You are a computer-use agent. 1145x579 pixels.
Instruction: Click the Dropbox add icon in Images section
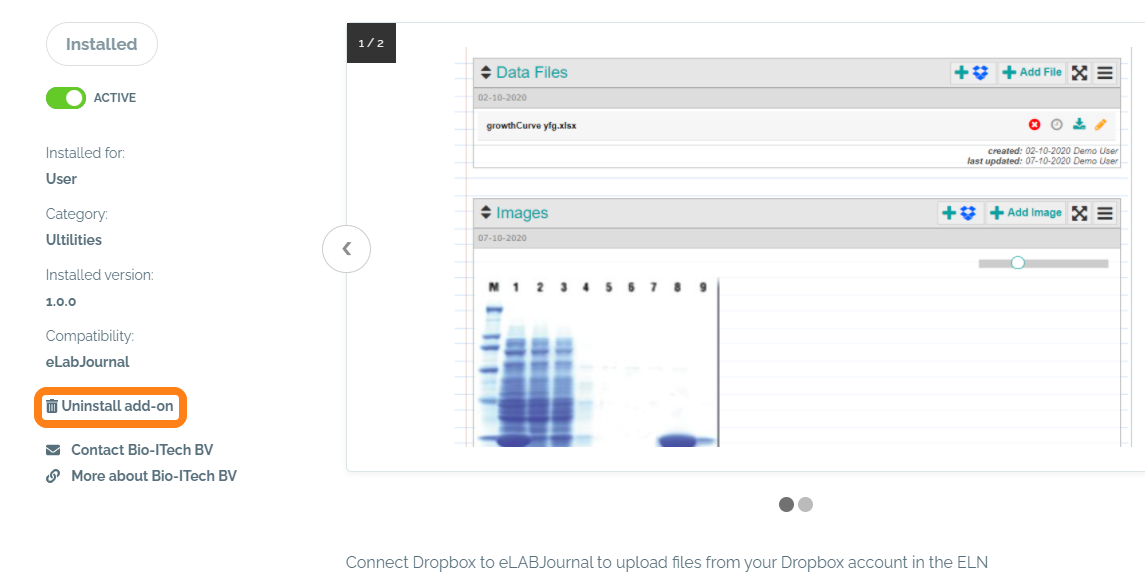(958, 213)
